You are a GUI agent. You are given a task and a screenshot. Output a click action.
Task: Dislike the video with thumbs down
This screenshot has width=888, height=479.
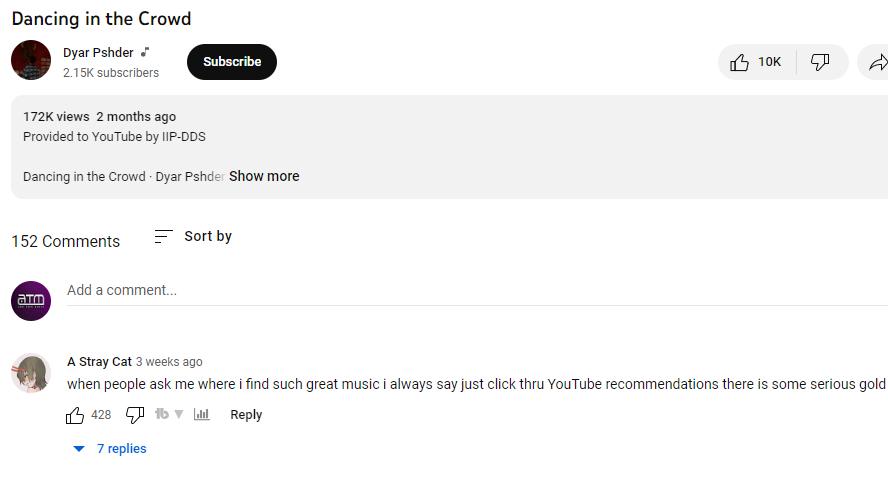(x=820, y=62)
